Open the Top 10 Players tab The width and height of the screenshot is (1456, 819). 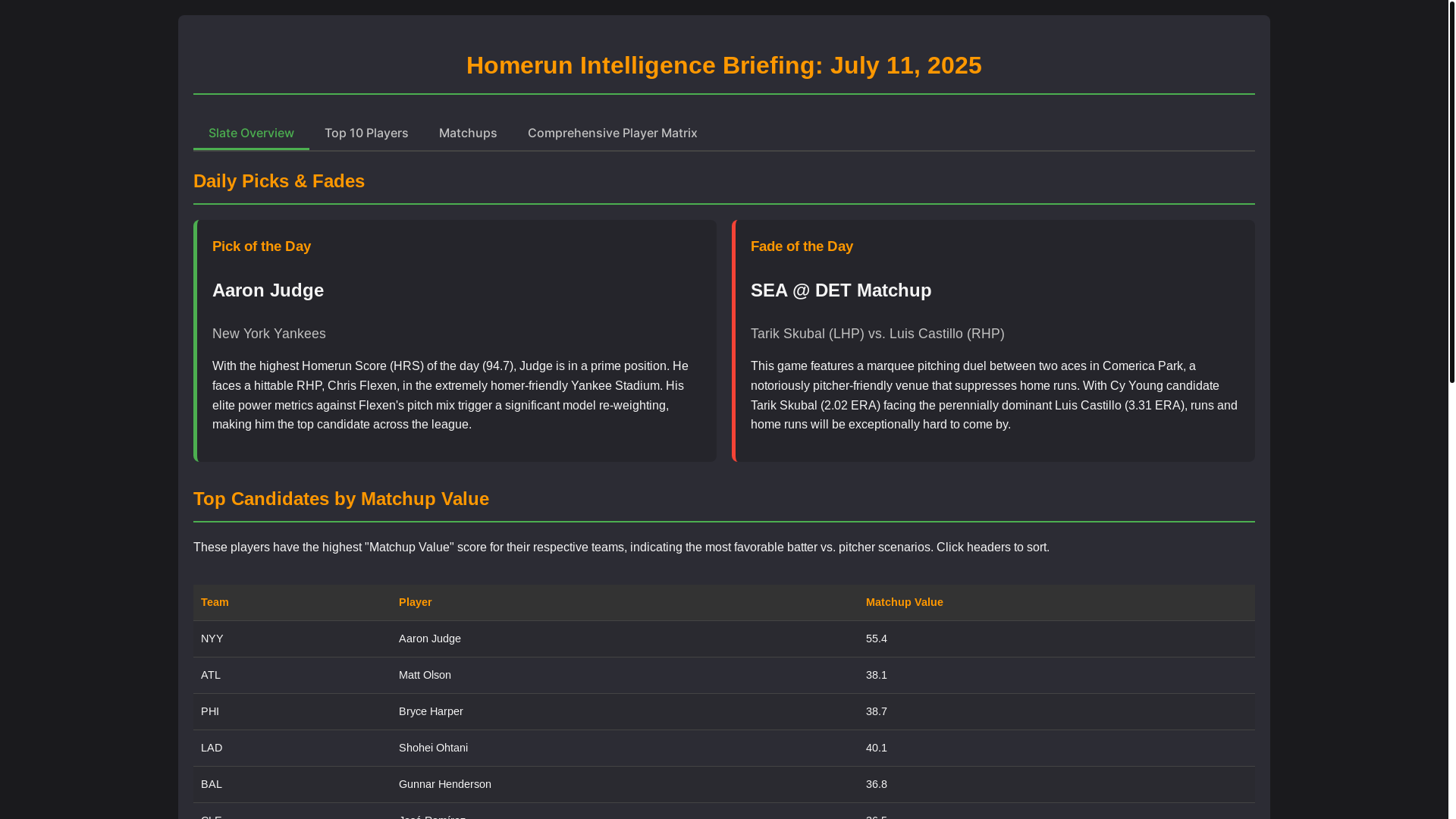click(x=366, y=133)
